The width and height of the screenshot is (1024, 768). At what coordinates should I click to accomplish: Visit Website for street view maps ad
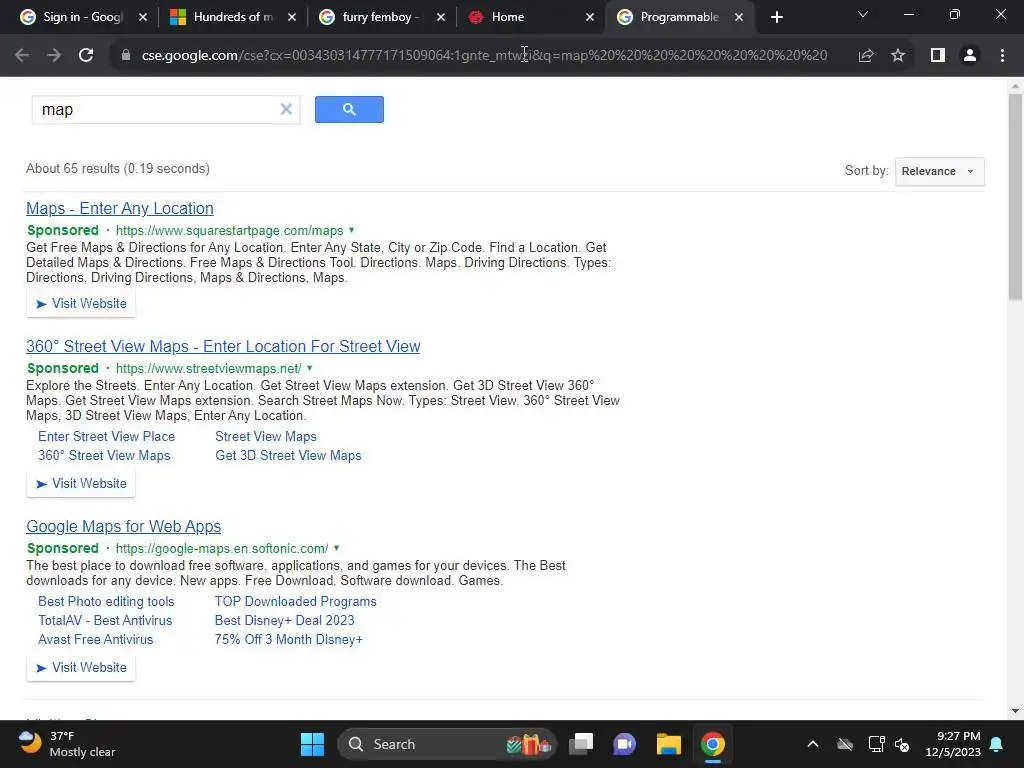pyautogui.click(x=81, y=484)
